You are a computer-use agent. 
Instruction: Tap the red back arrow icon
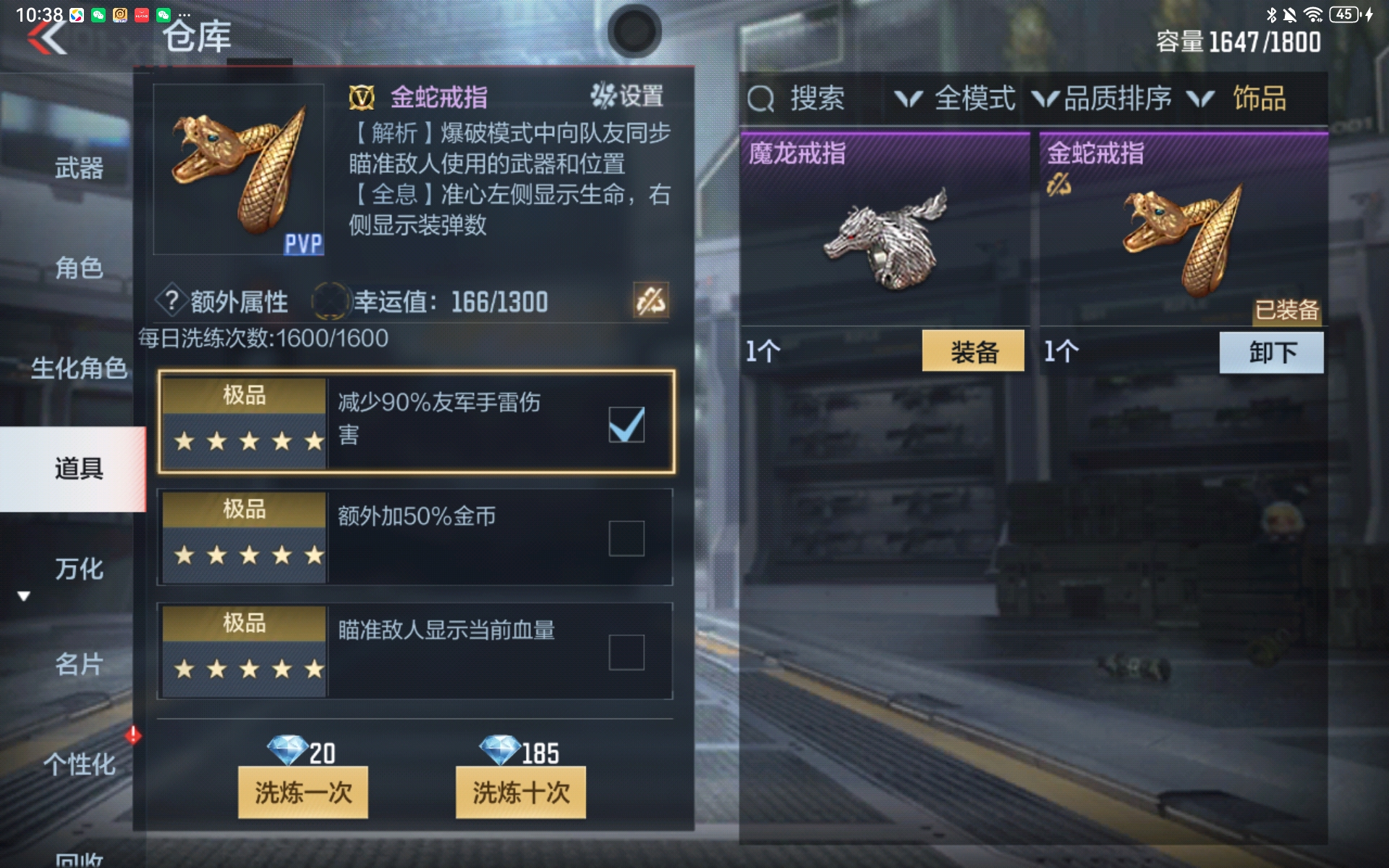coord(48,37)
